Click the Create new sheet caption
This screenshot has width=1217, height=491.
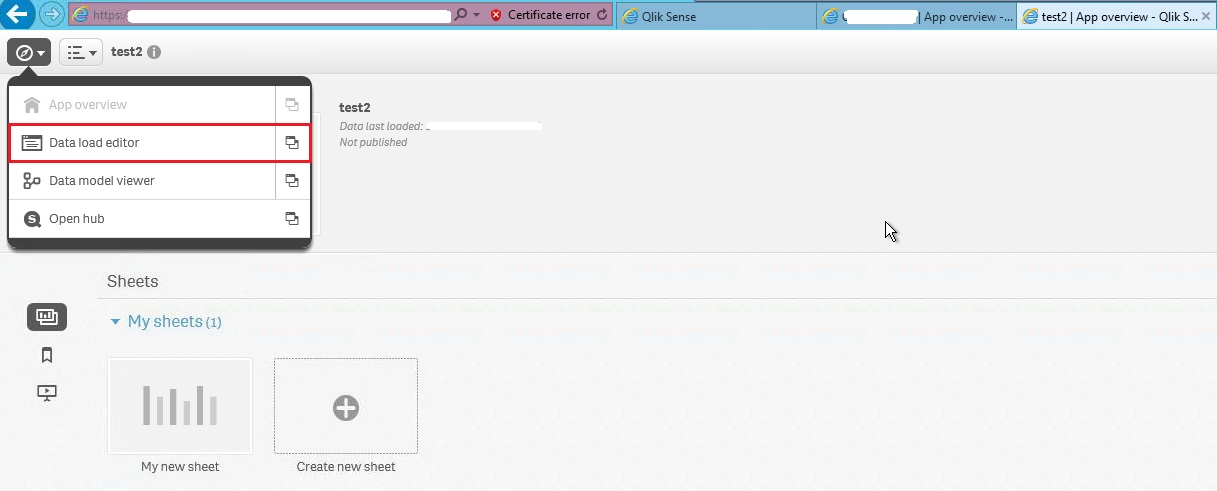coord(346,467)
